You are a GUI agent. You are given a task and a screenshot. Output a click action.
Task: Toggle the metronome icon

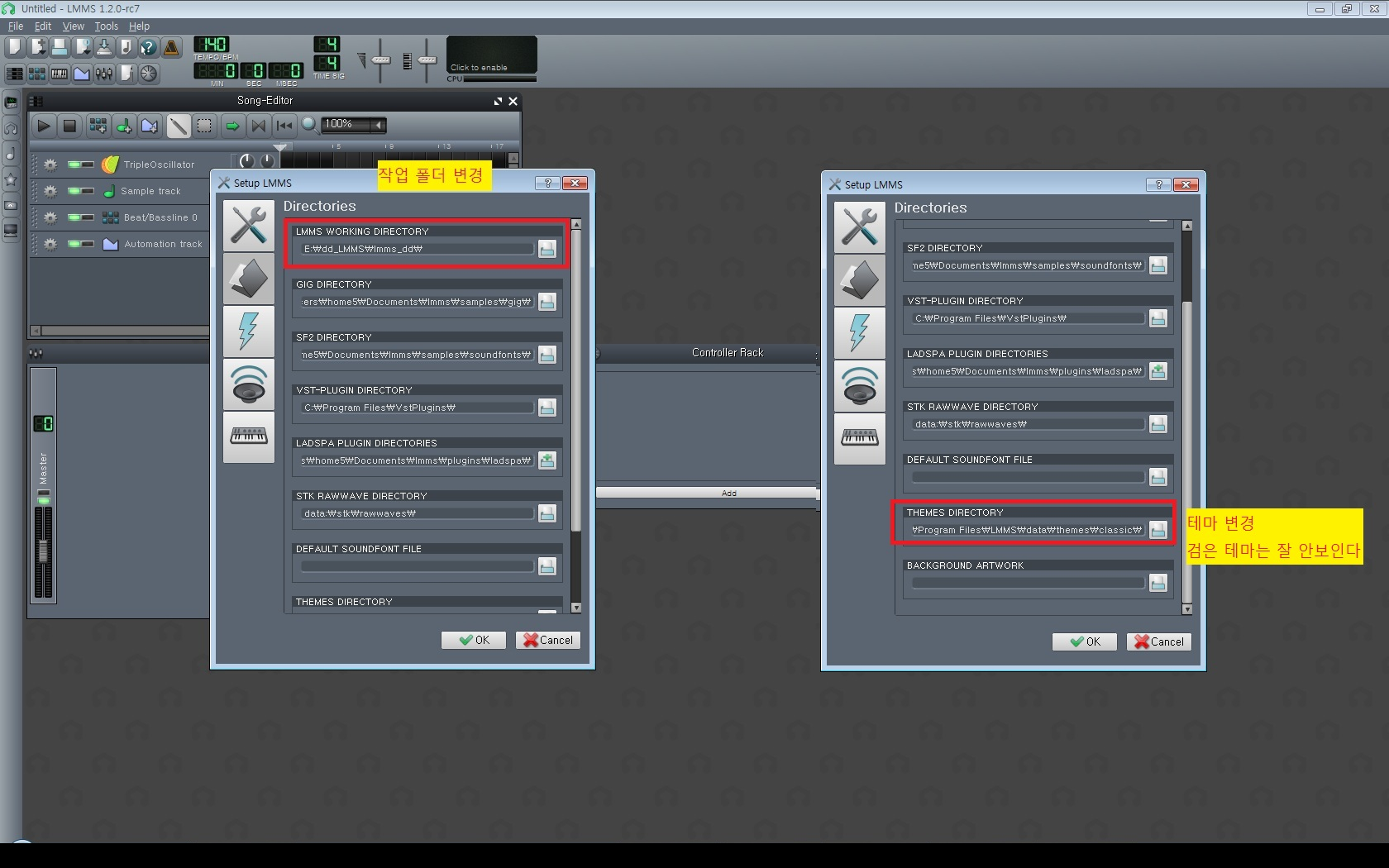(x=171, y=48)
